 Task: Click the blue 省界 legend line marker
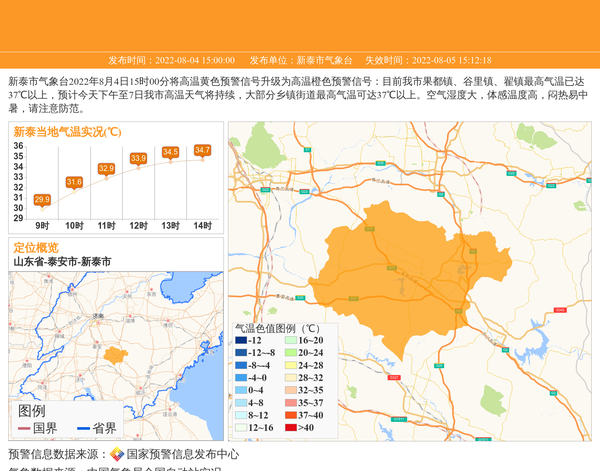(83, 429)
